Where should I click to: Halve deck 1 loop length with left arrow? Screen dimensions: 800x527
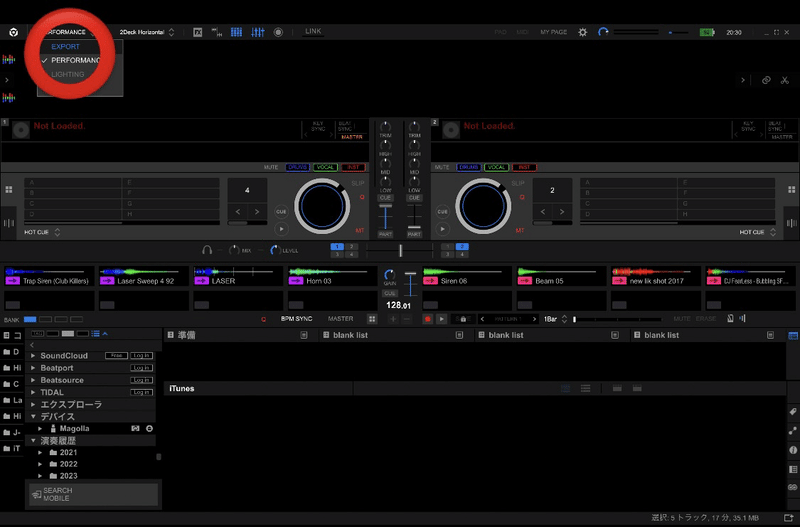238,211
